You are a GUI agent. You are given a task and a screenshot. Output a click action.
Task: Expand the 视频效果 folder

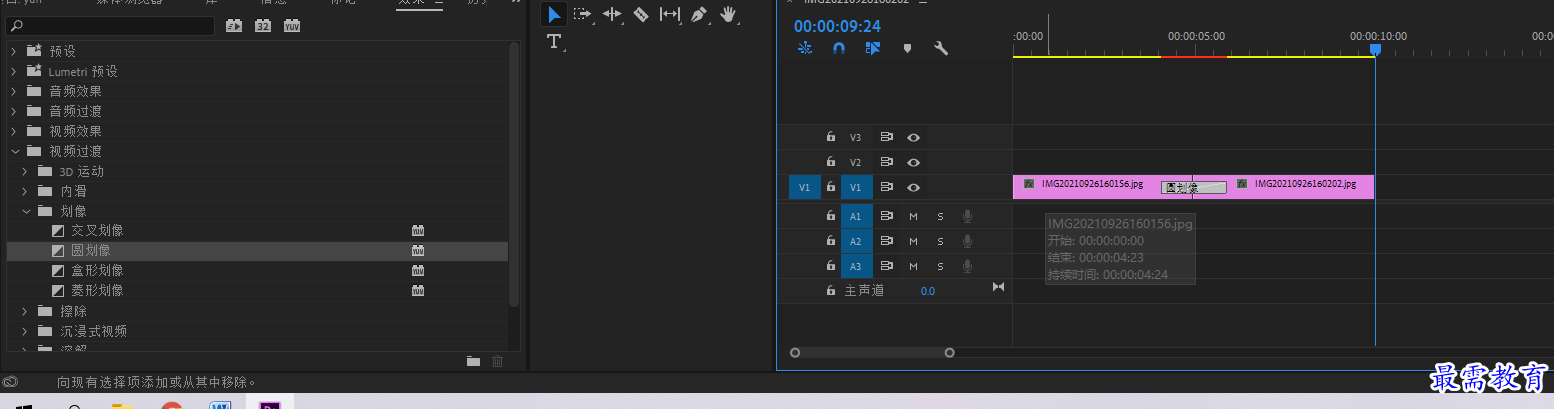point(14,131)
